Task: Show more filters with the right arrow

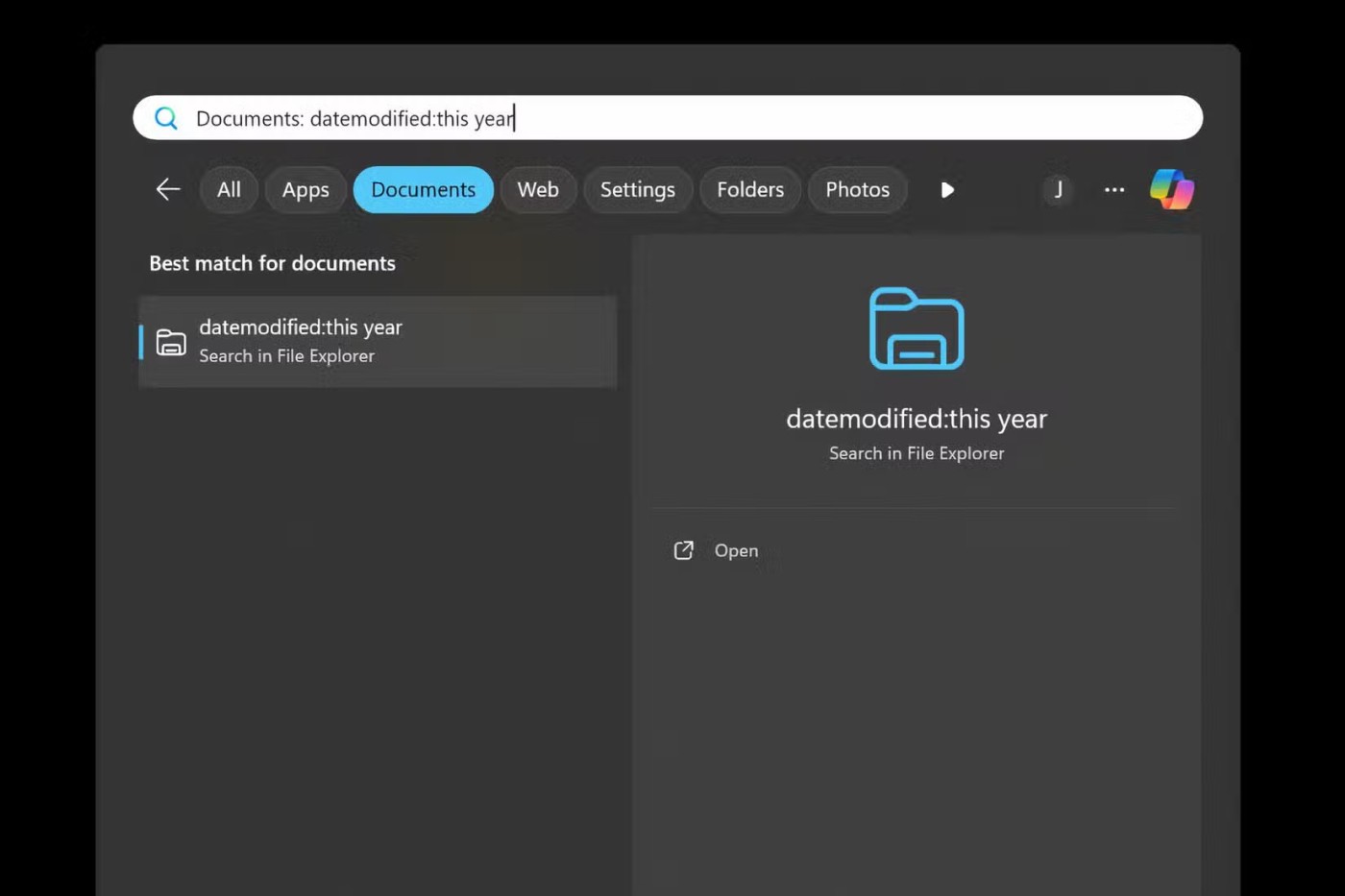Action: 947,190
